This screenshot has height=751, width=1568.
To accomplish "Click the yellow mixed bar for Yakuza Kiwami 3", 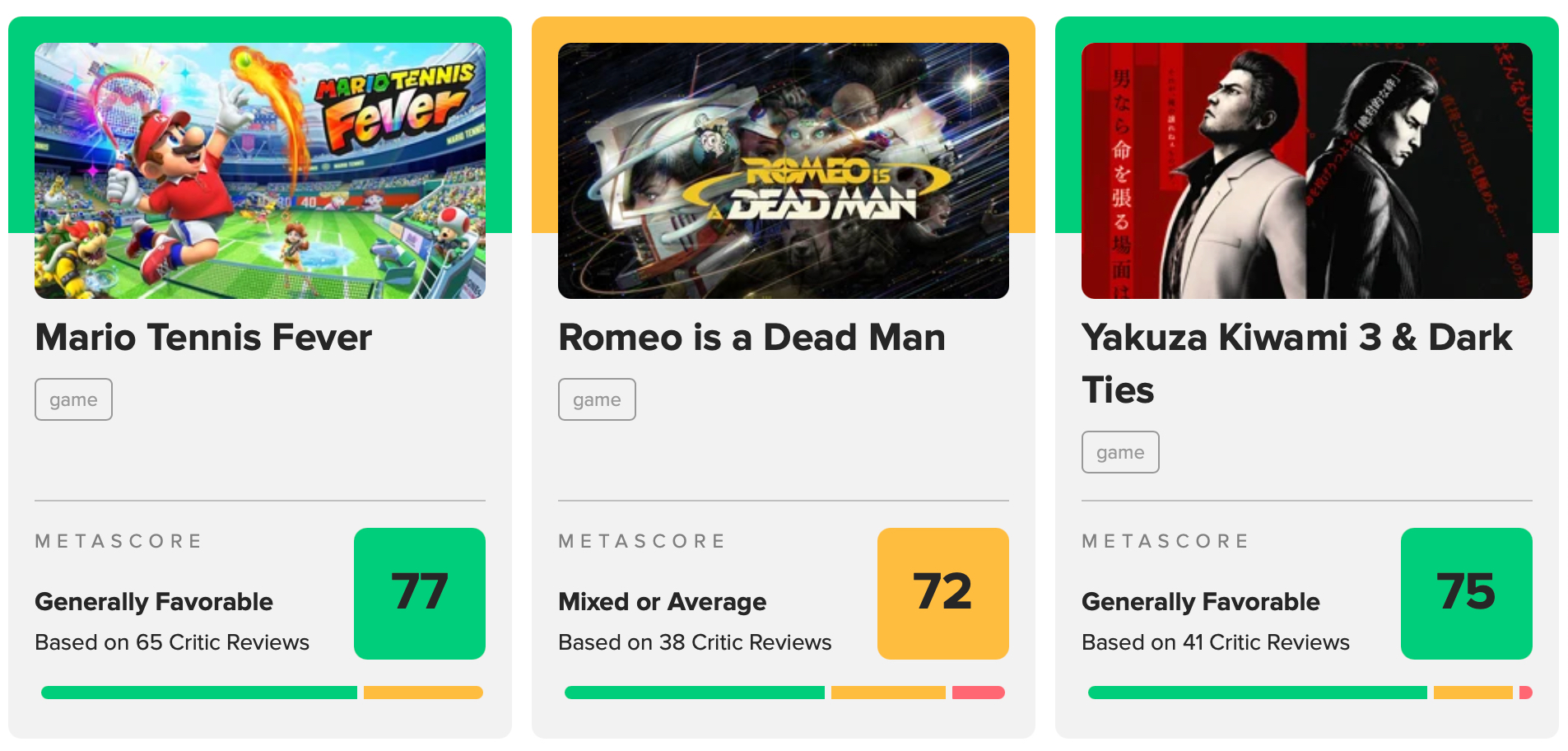I will point(1473,693).
